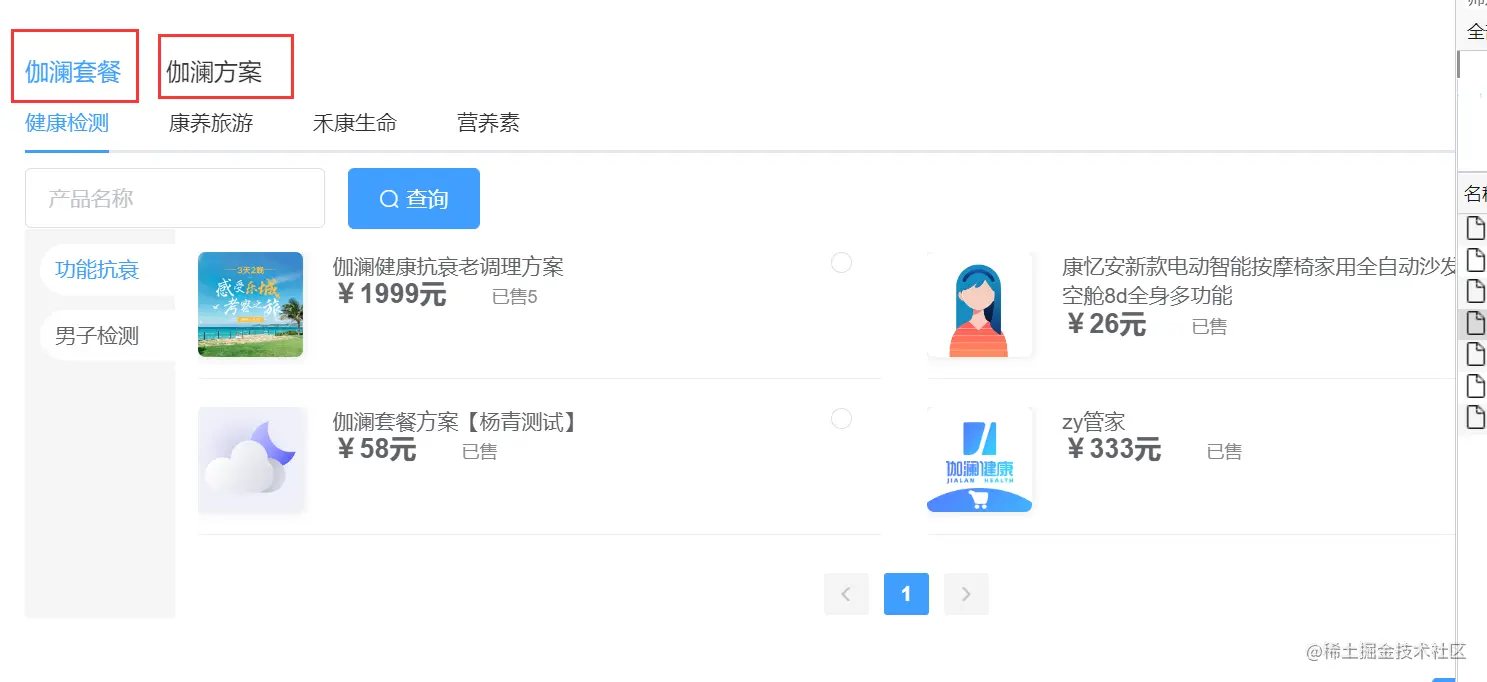The image size is (1487, 682).
Task: Open the blue-haired avatar product image
Action: 979,304
